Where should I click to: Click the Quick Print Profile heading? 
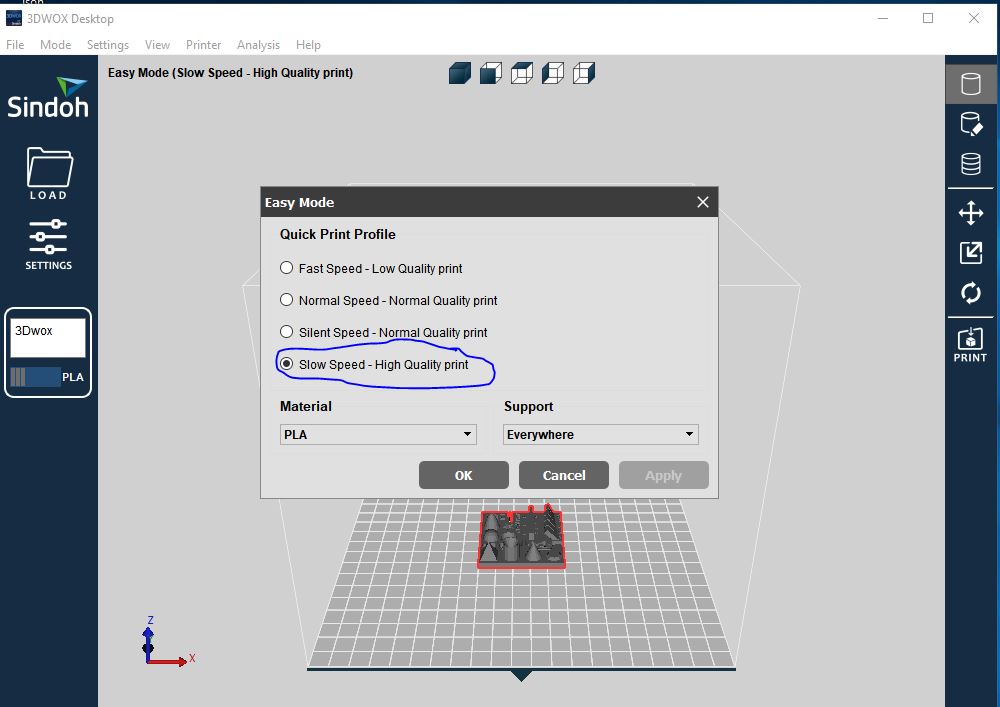(337, 234)
